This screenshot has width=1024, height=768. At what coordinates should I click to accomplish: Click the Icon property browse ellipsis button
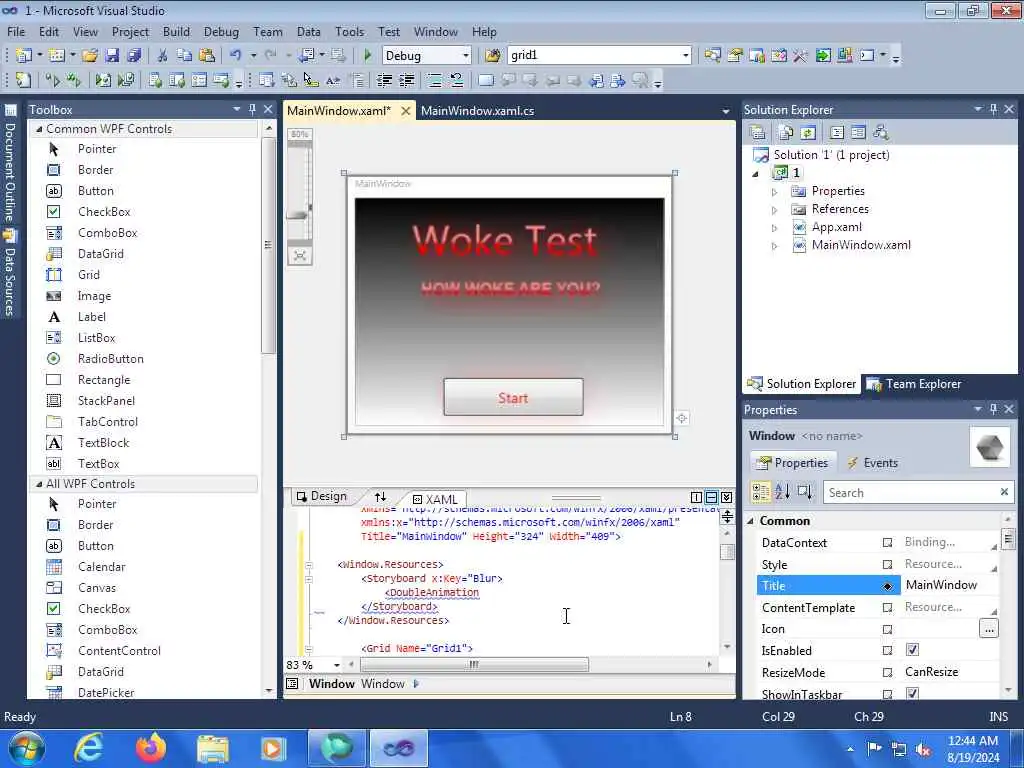(x=989, y=630)
